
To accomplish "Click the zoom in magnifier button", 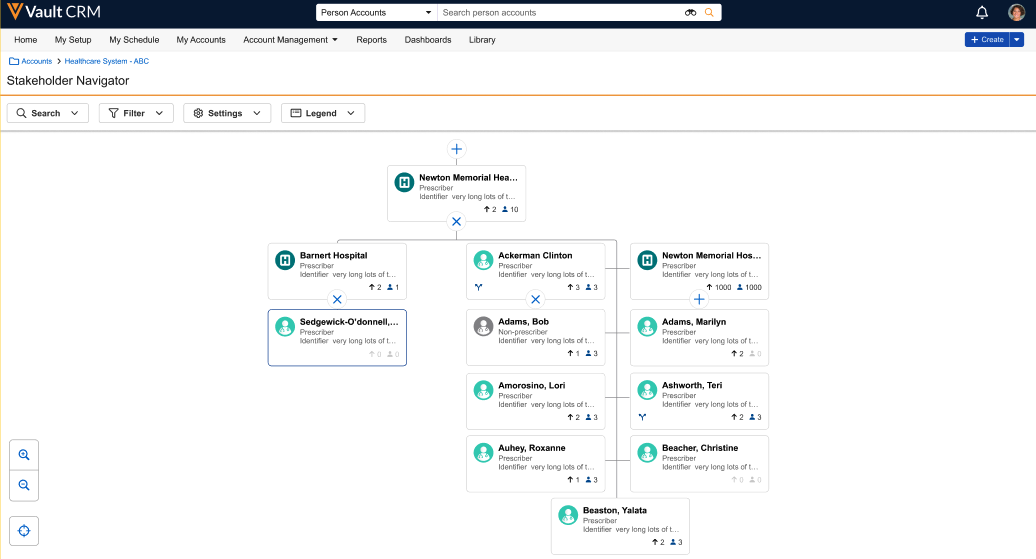I will pos(24,455).
